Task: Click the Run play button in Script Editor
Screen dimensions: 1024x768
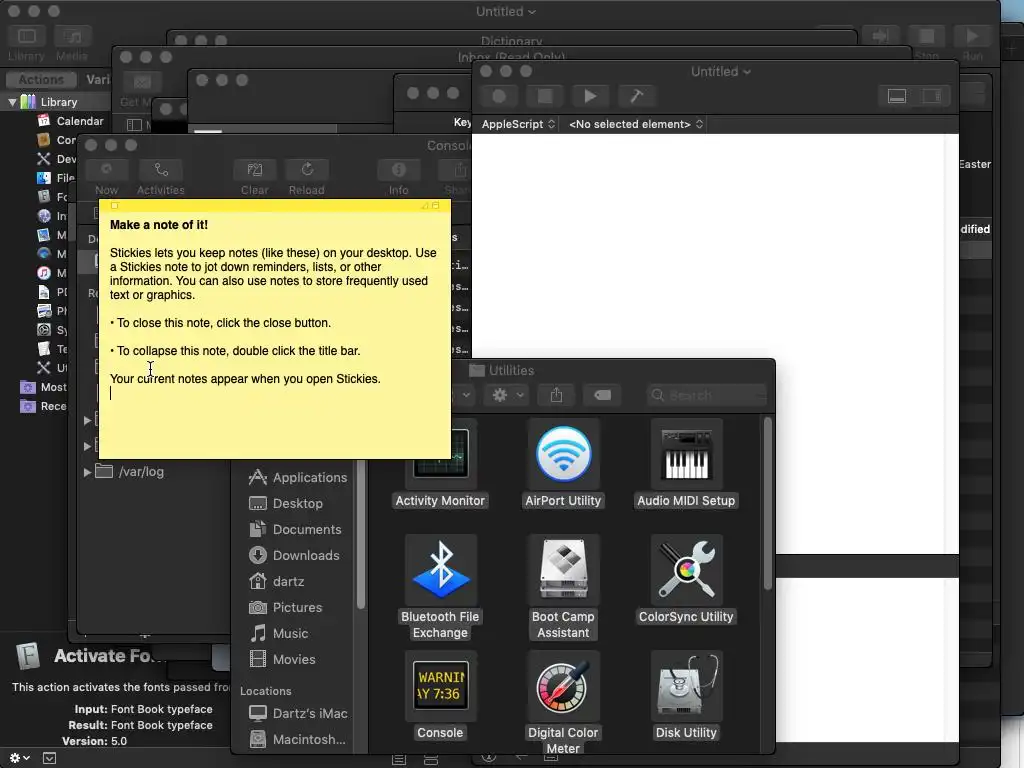Action: (x=590, y=96)
